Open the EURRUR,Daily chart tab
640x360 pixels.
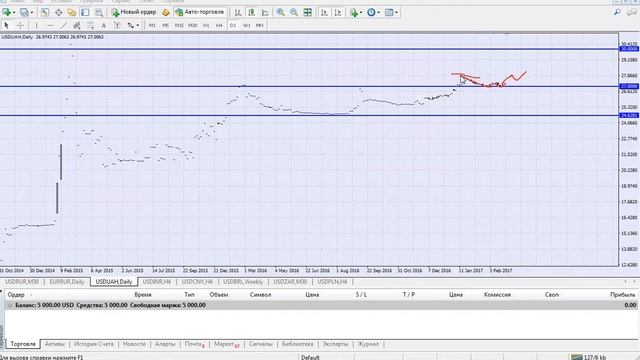67,282
